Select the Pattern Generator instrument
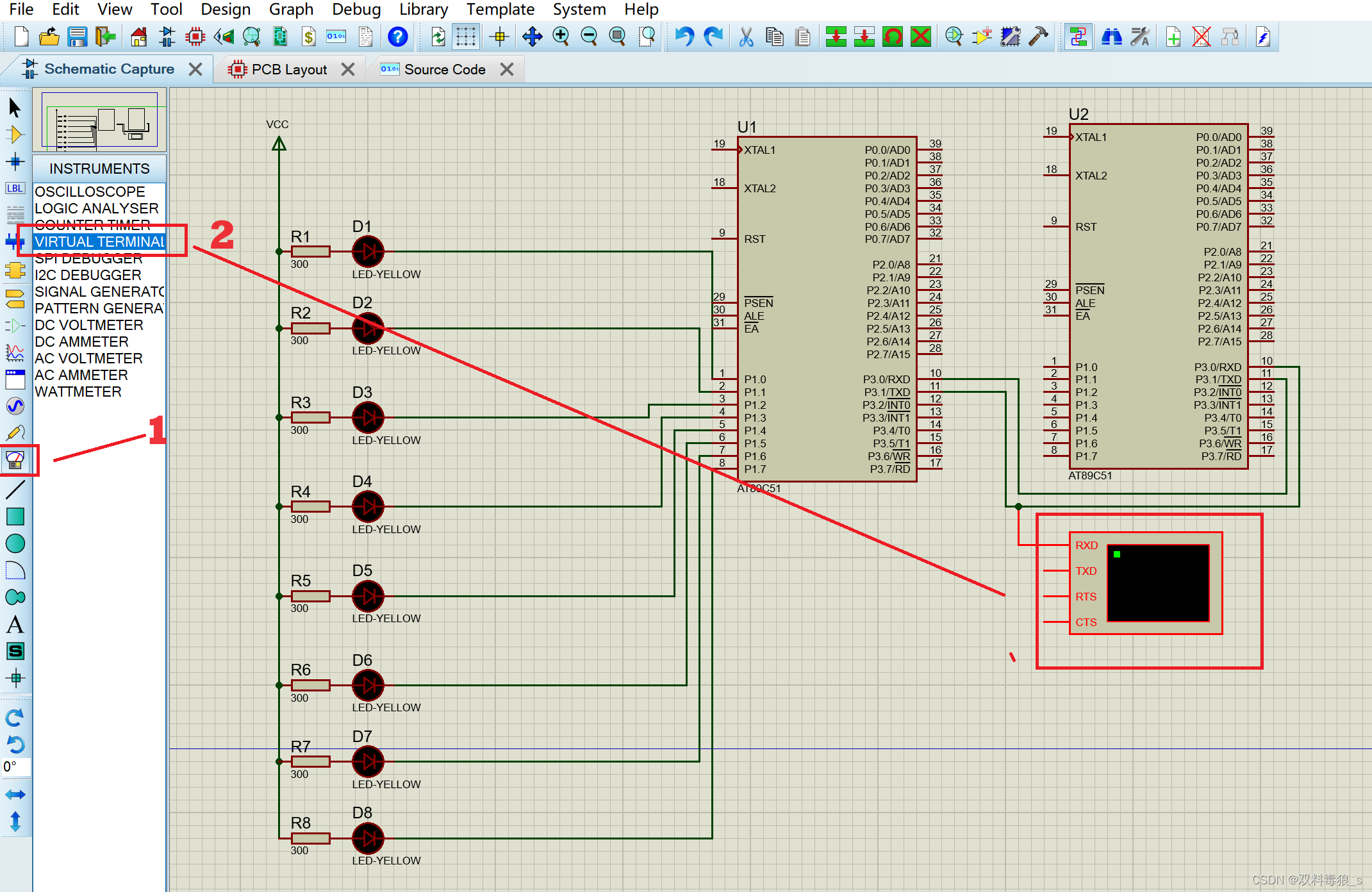This screenshot has width=1372, height=892. click(100, 309)
